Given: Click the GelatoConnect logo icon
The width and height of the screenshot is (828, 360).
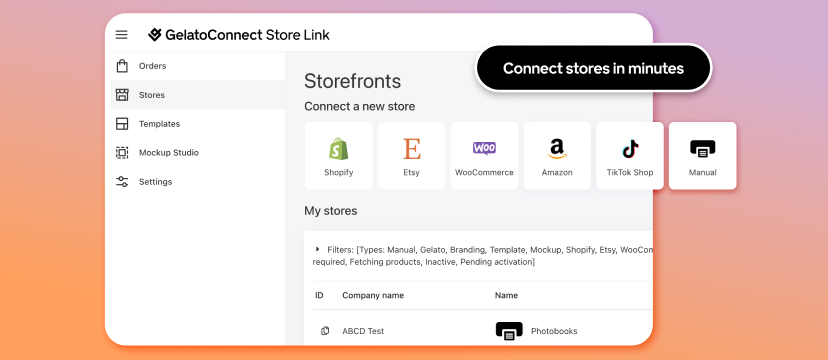Looking at the screenshot, I should click(154, 35).
